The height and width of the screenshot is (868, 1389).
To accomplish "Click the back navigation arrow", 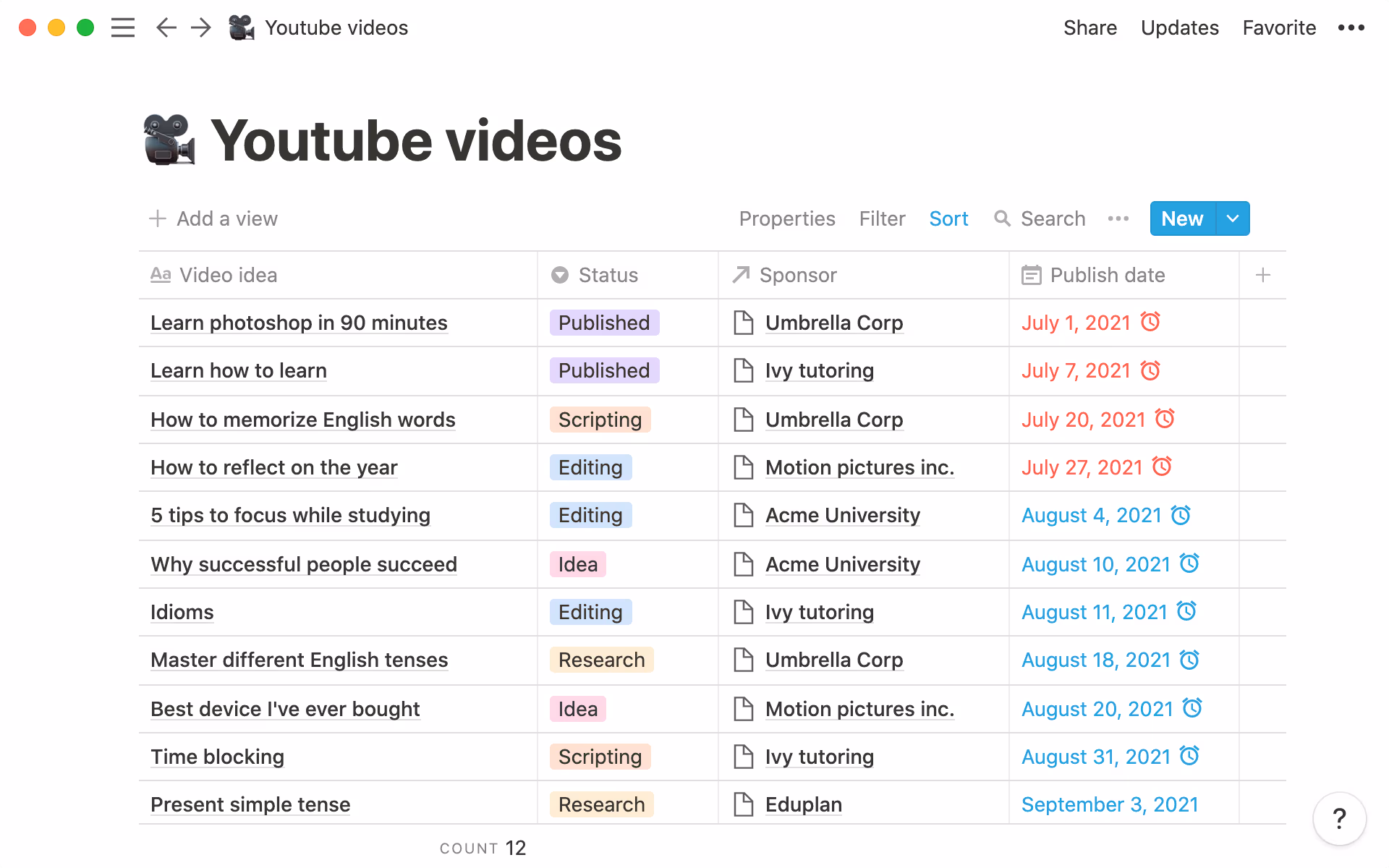I will tap(166, 27).
